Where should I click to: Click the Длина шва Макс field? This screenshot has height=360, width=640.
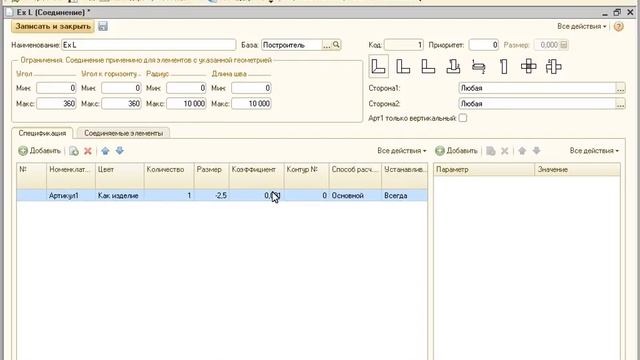coord(251,104)
